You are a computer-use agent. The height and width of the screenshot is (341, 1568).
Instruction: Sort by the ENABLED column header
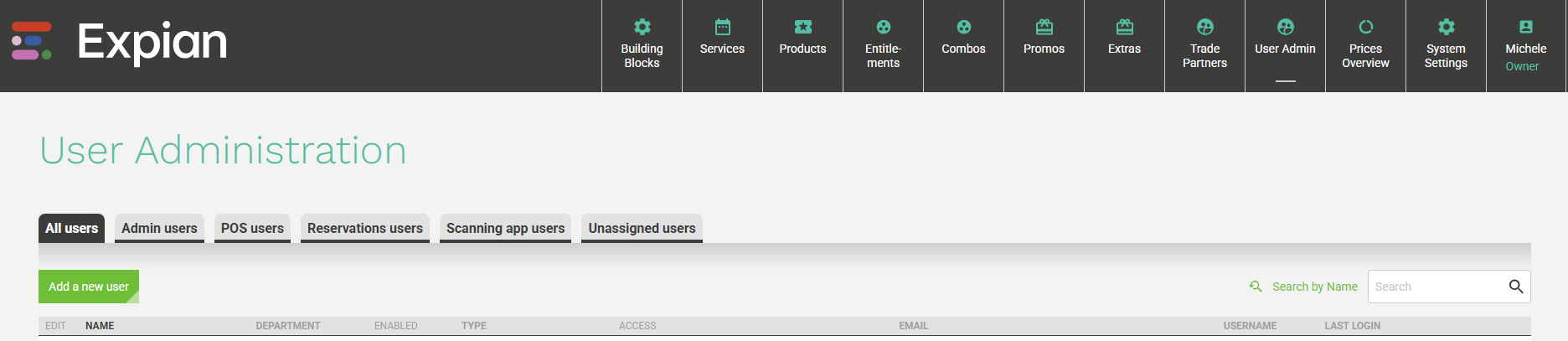pyautogui.click(x=396, y=326)
